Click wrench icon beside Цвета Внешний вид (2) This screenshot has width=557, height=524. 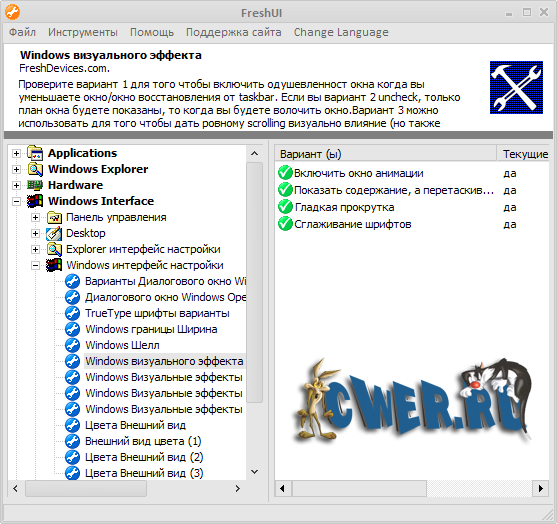(72, 457)
